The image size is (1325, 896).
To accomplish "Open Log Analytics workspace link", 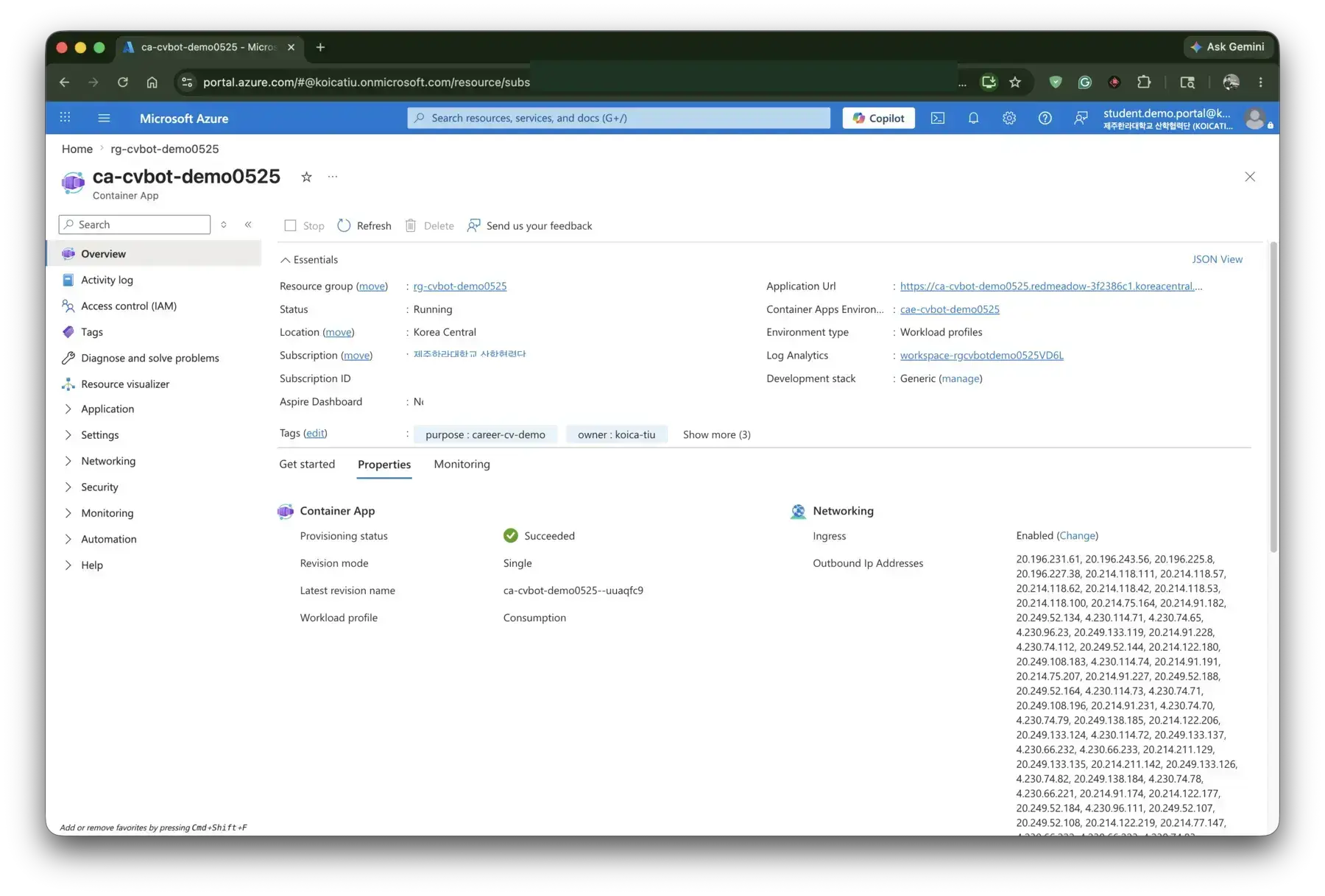I will click(x=981, y=355).
